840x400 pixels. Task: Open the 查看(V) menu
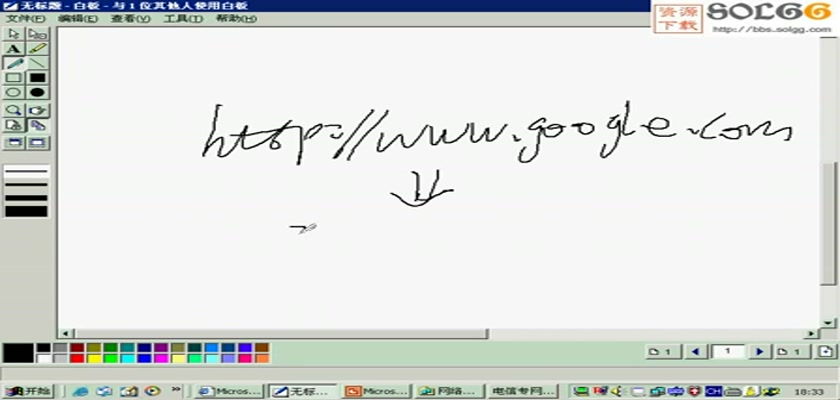(130, 19)
